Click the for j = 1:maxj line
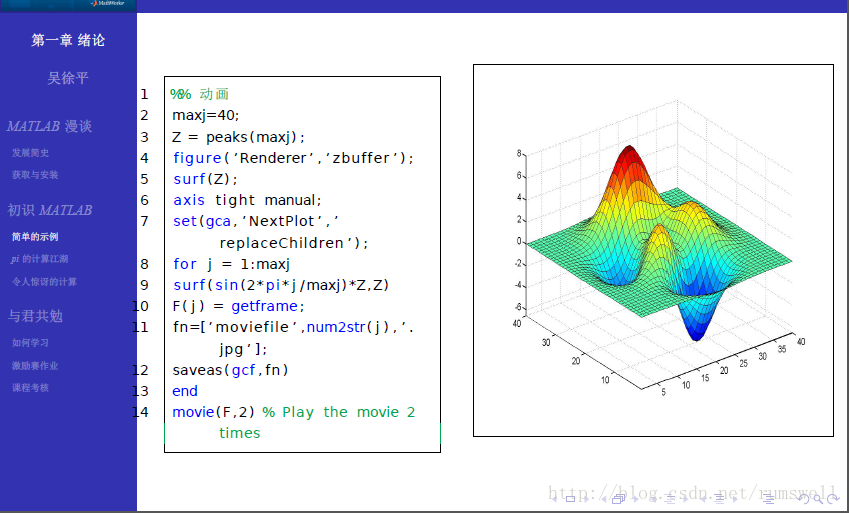The width and height of the screenshot is (849, 513). (x=232, y=264)
